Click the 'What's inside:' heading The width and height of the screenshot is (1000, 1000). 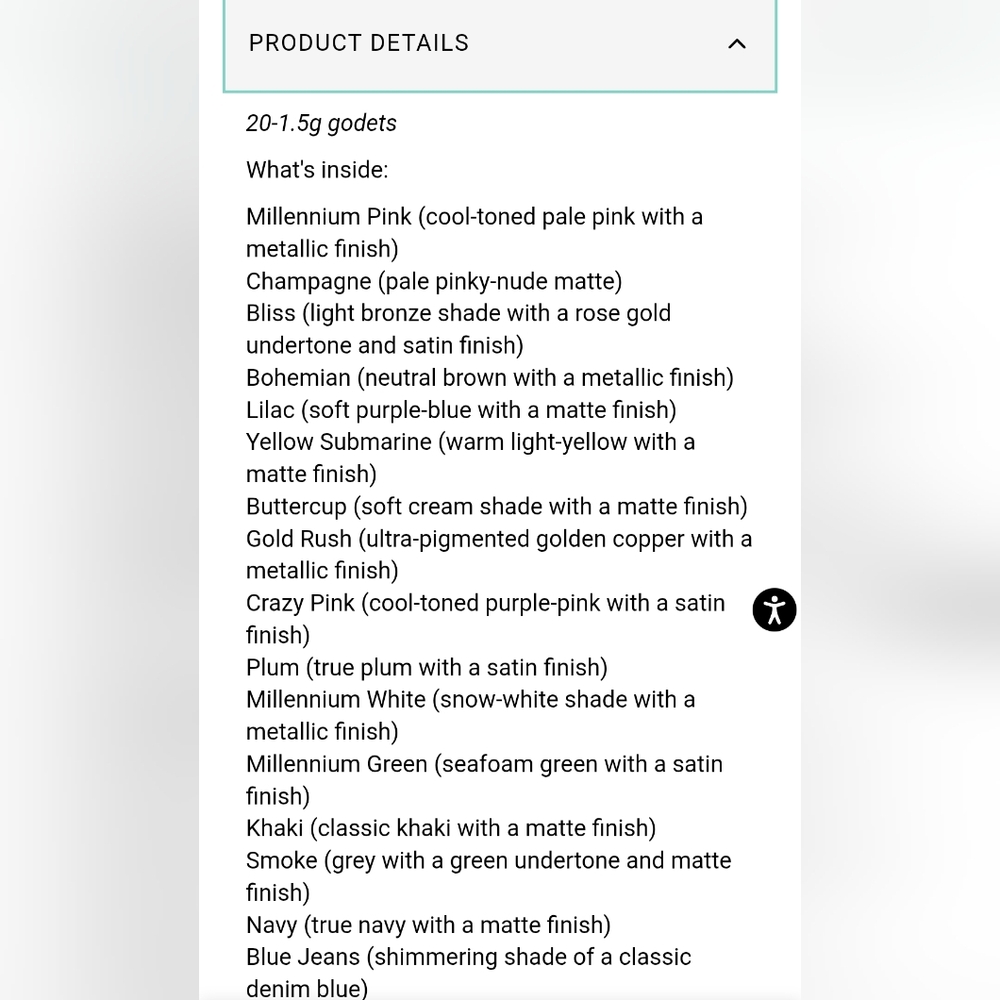point(317,170)
